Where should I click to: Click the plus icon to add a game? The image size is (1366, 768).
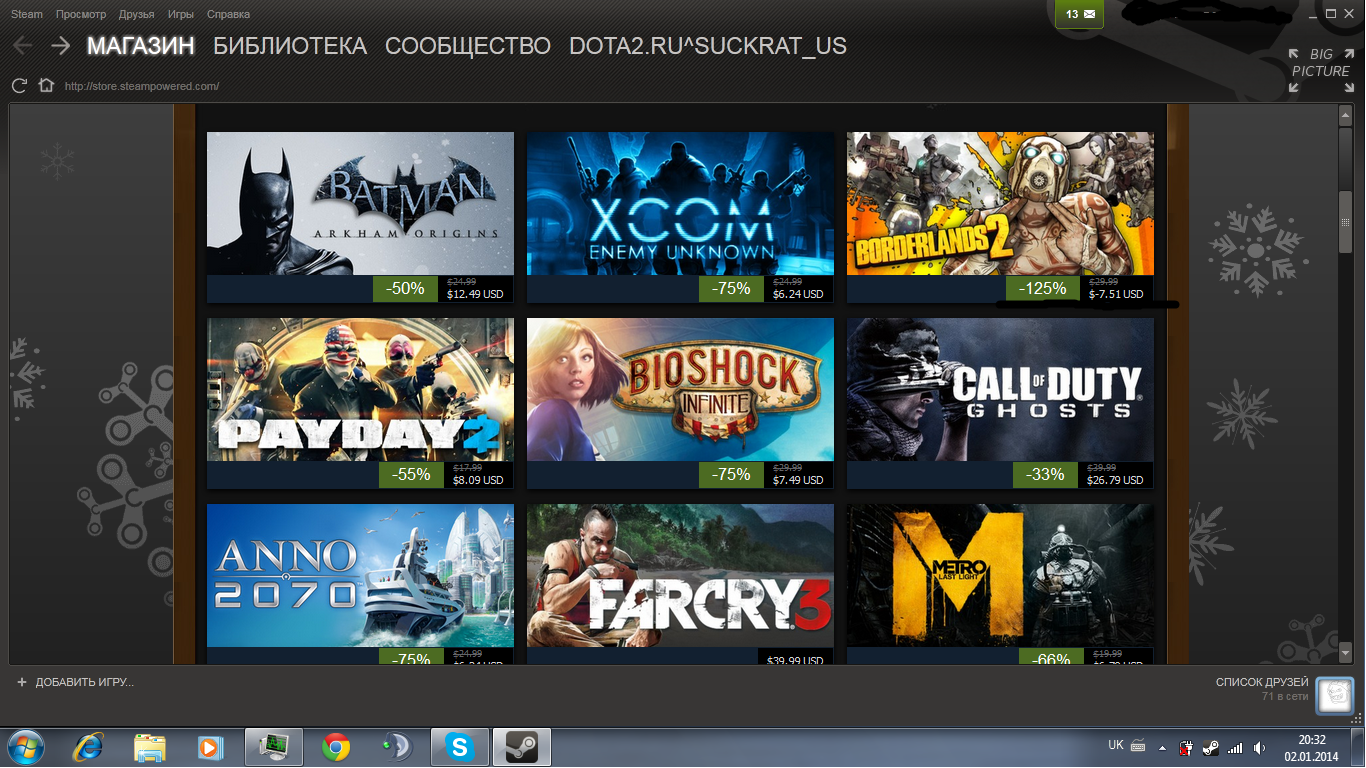click(x=22, y=682)
